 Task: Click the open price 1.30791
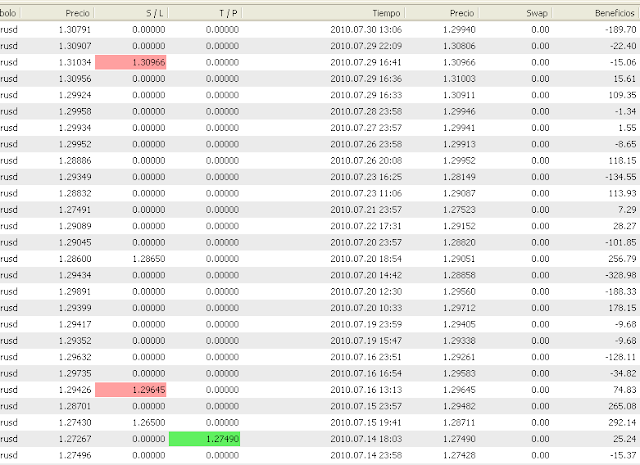point(75,30)
